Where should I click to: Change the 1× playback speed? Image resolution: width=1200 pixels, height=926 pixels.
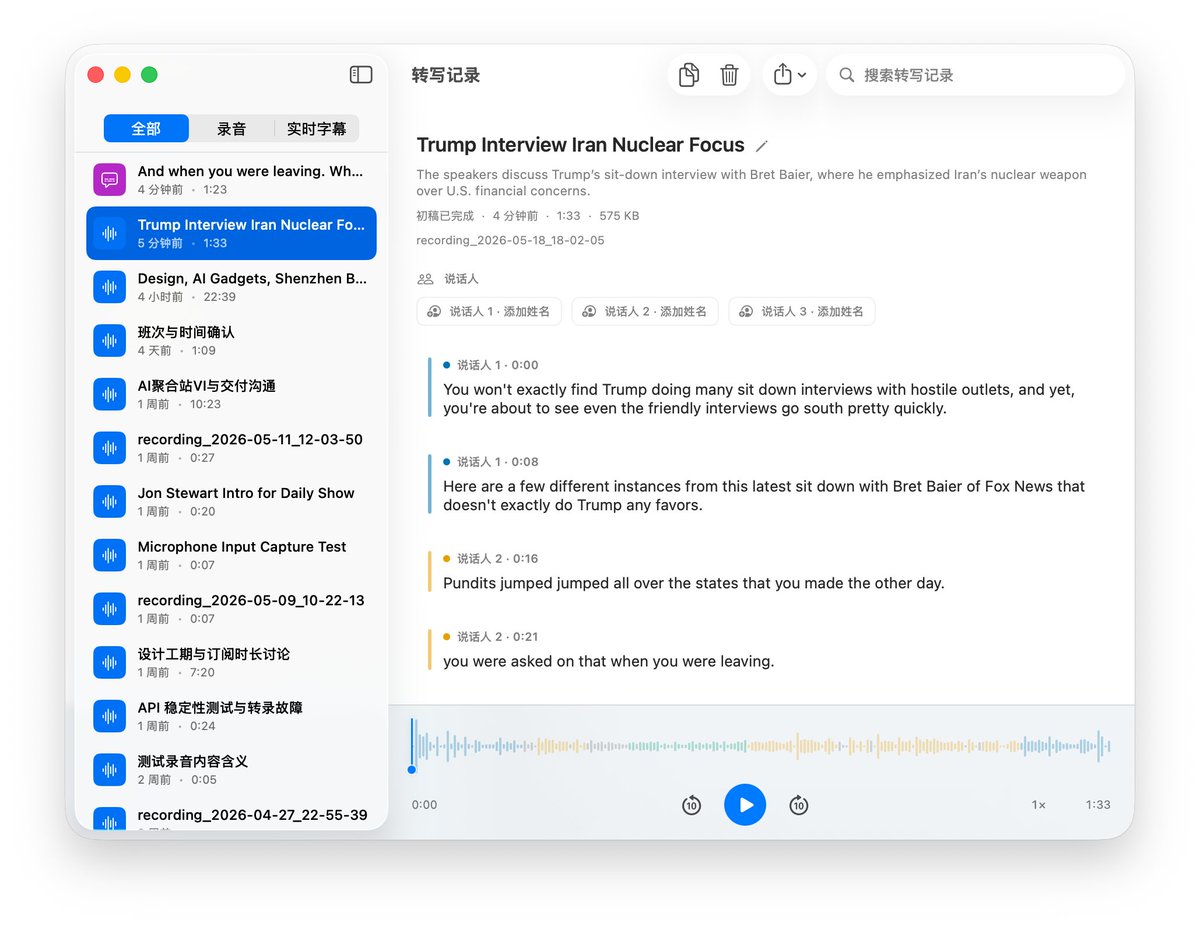pyautogui.click(x=1039, y=805)
